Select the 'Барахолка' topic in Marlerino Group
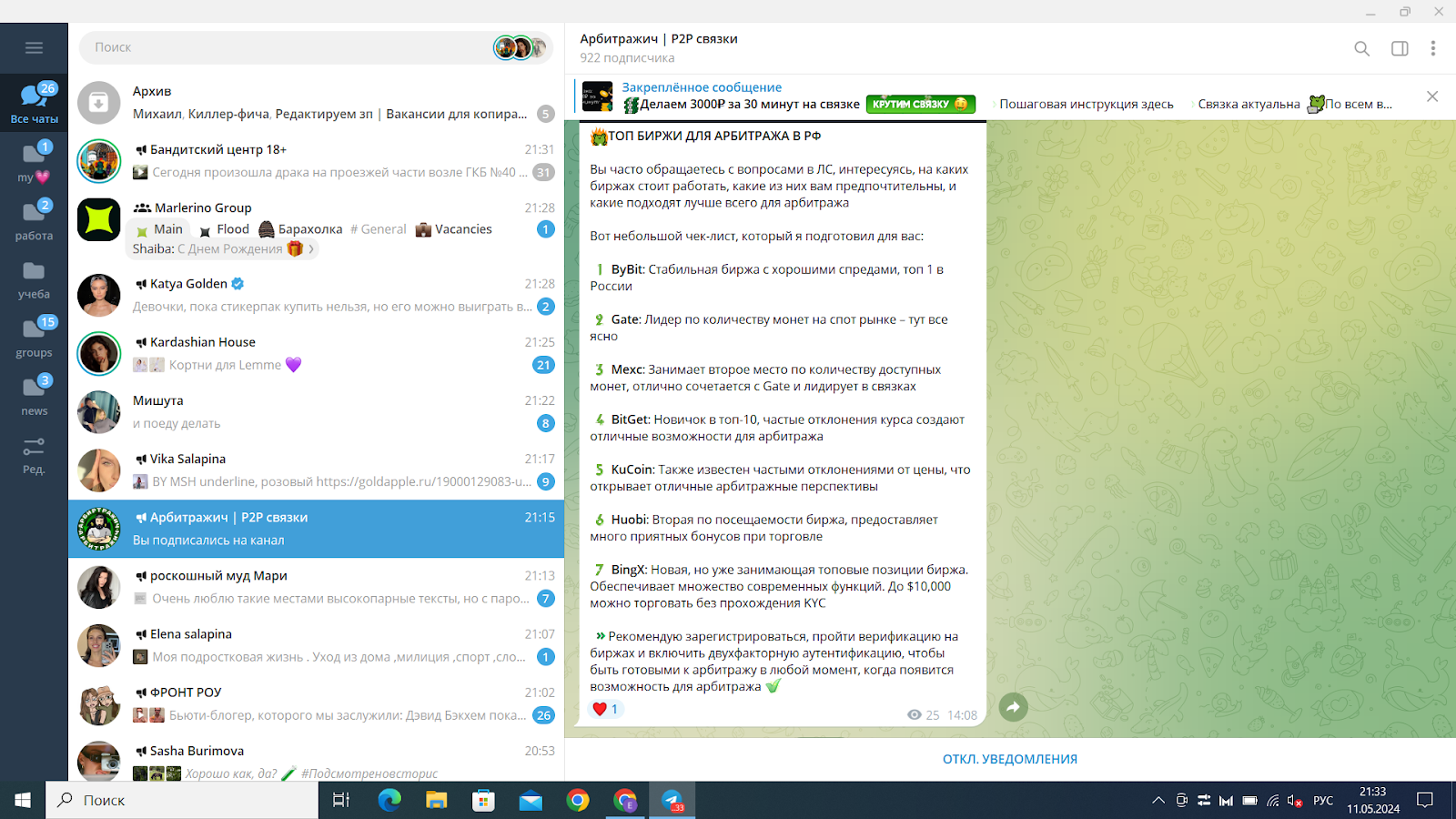The image size is (1456, 819). coord(300,229)
